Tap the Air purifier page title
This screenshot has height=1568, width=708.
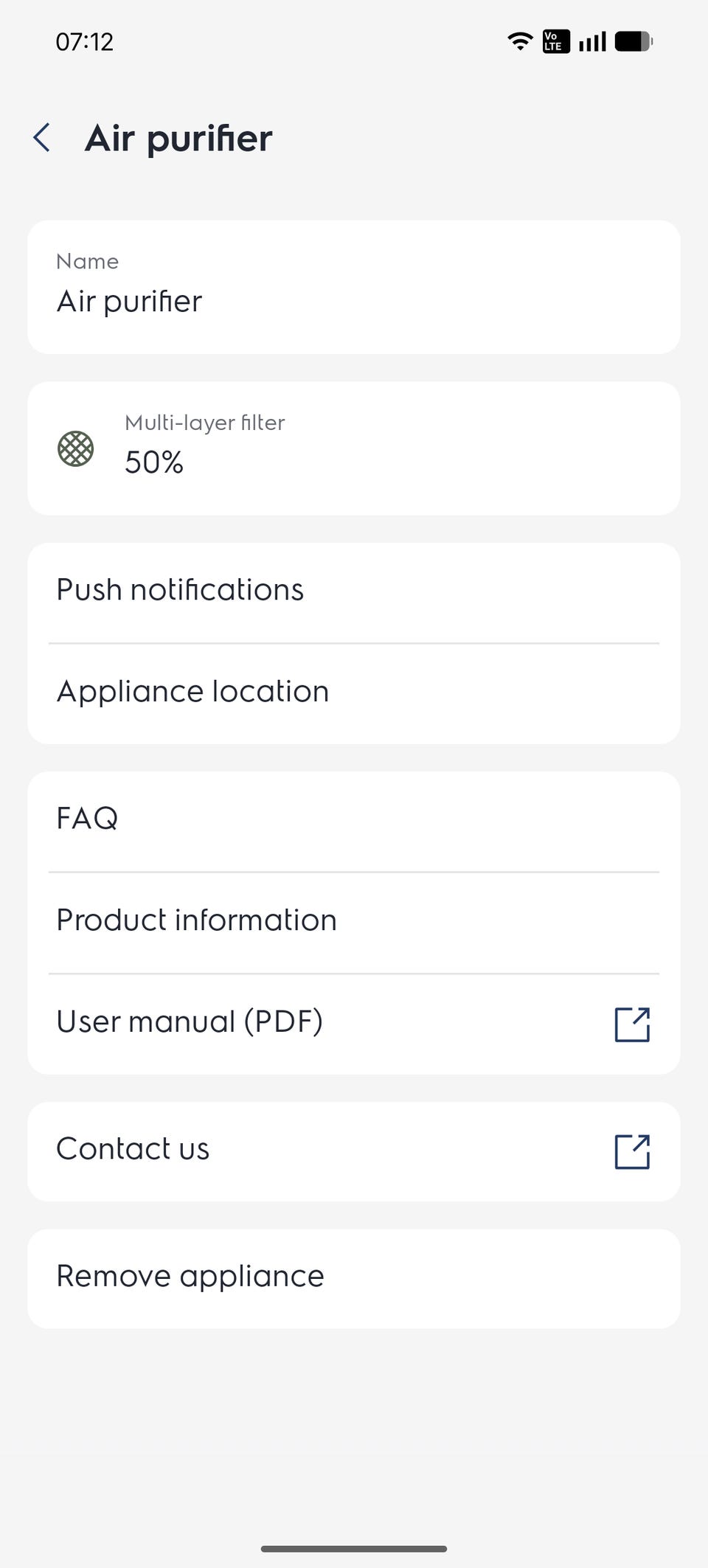point(178,138)
